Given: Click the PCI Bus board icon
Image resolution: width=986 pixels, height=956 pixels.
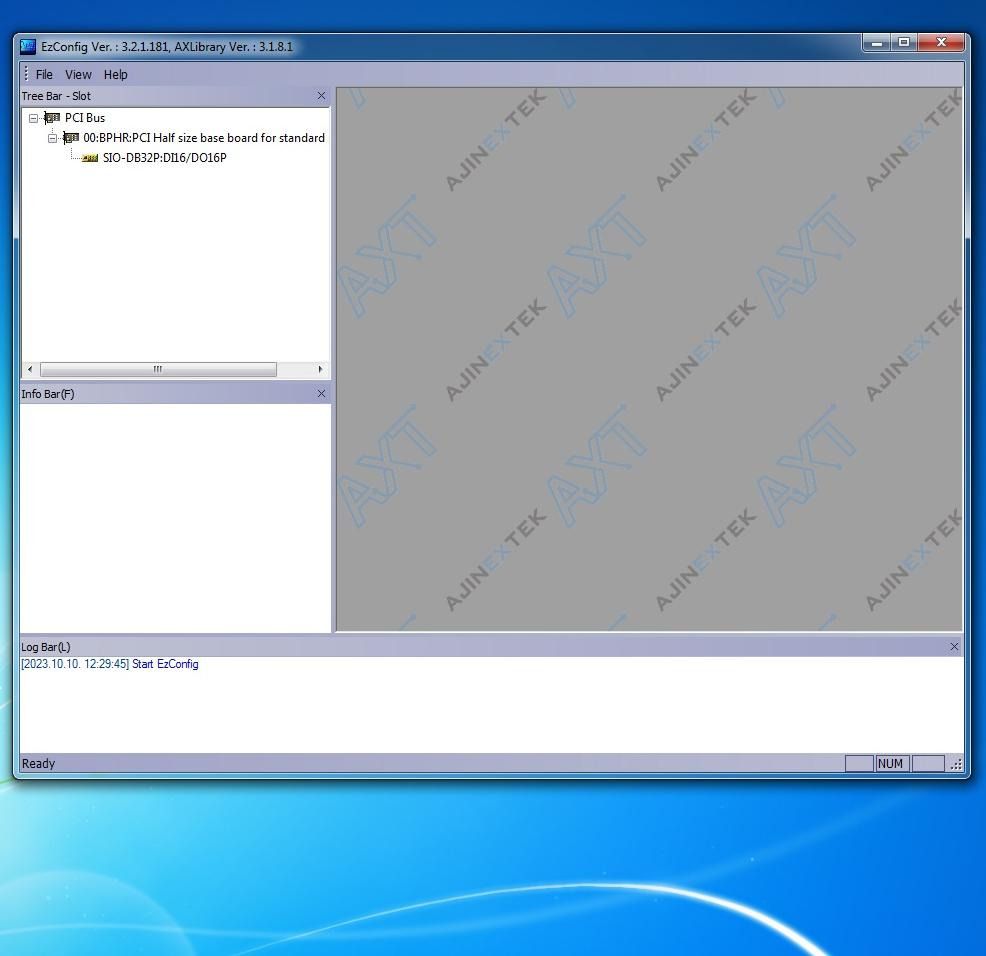Looking at the screenshot, I should pos(53,118).
